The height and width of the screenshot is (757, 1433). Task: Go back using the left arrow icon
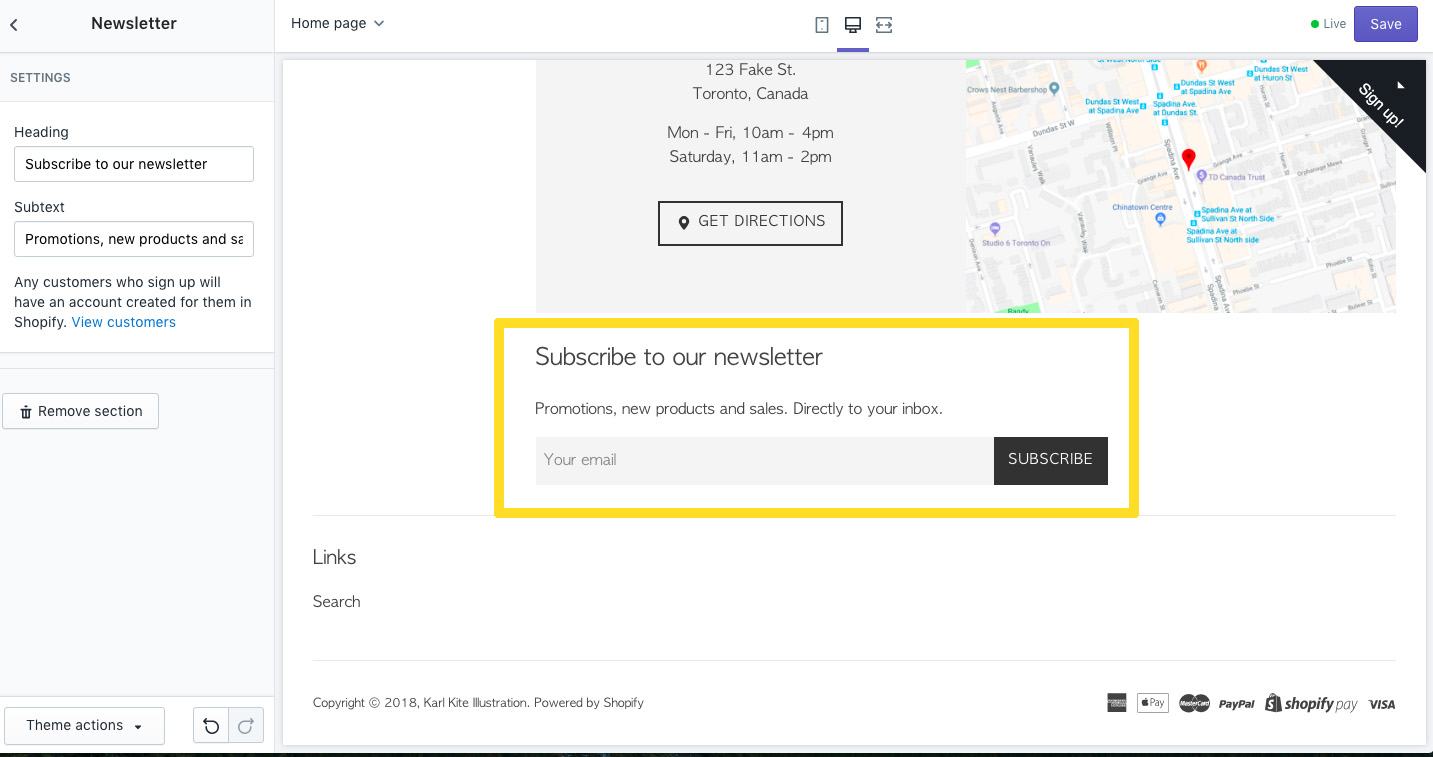(x=14, y=23)
